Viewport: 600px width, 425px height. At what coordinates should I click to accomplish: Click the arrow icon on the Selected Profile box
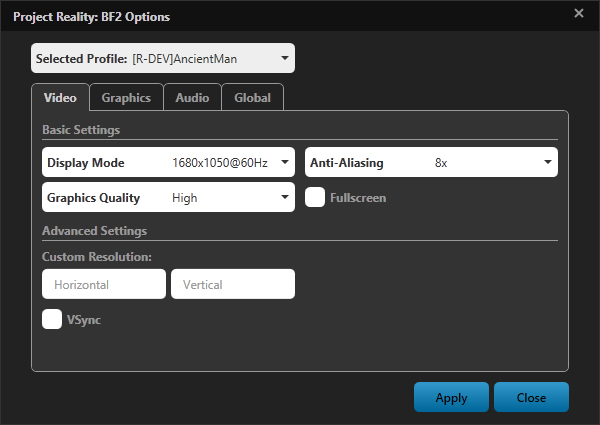[285, 58]
